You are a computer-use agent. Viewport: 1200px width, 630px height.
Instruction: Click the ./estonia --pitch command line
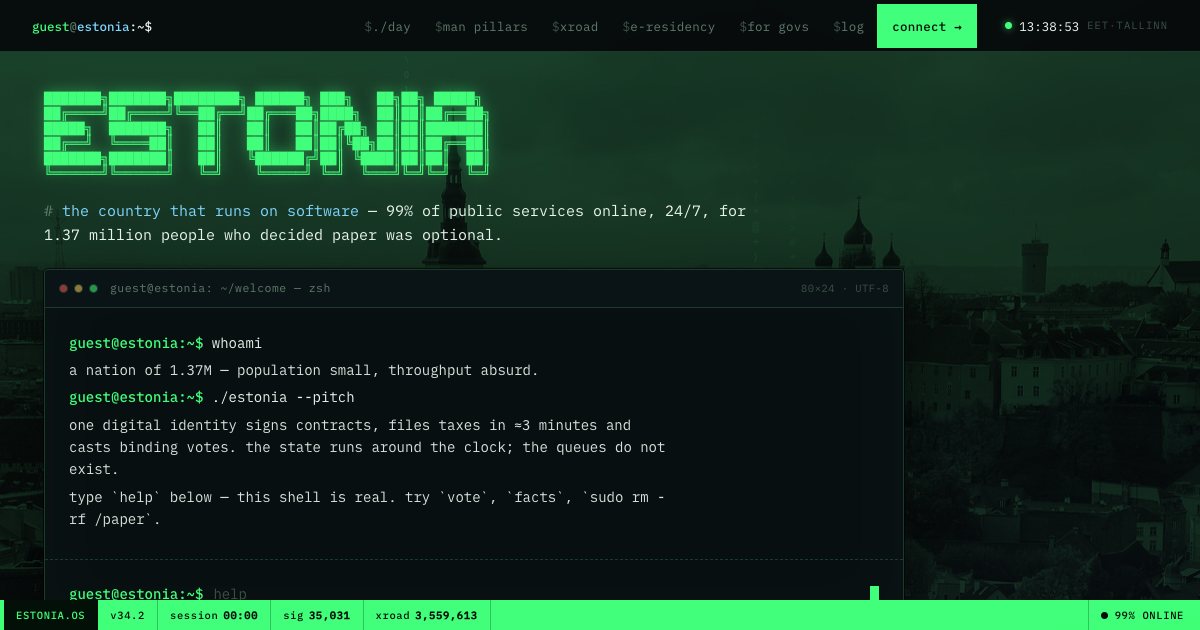[212, 397]
